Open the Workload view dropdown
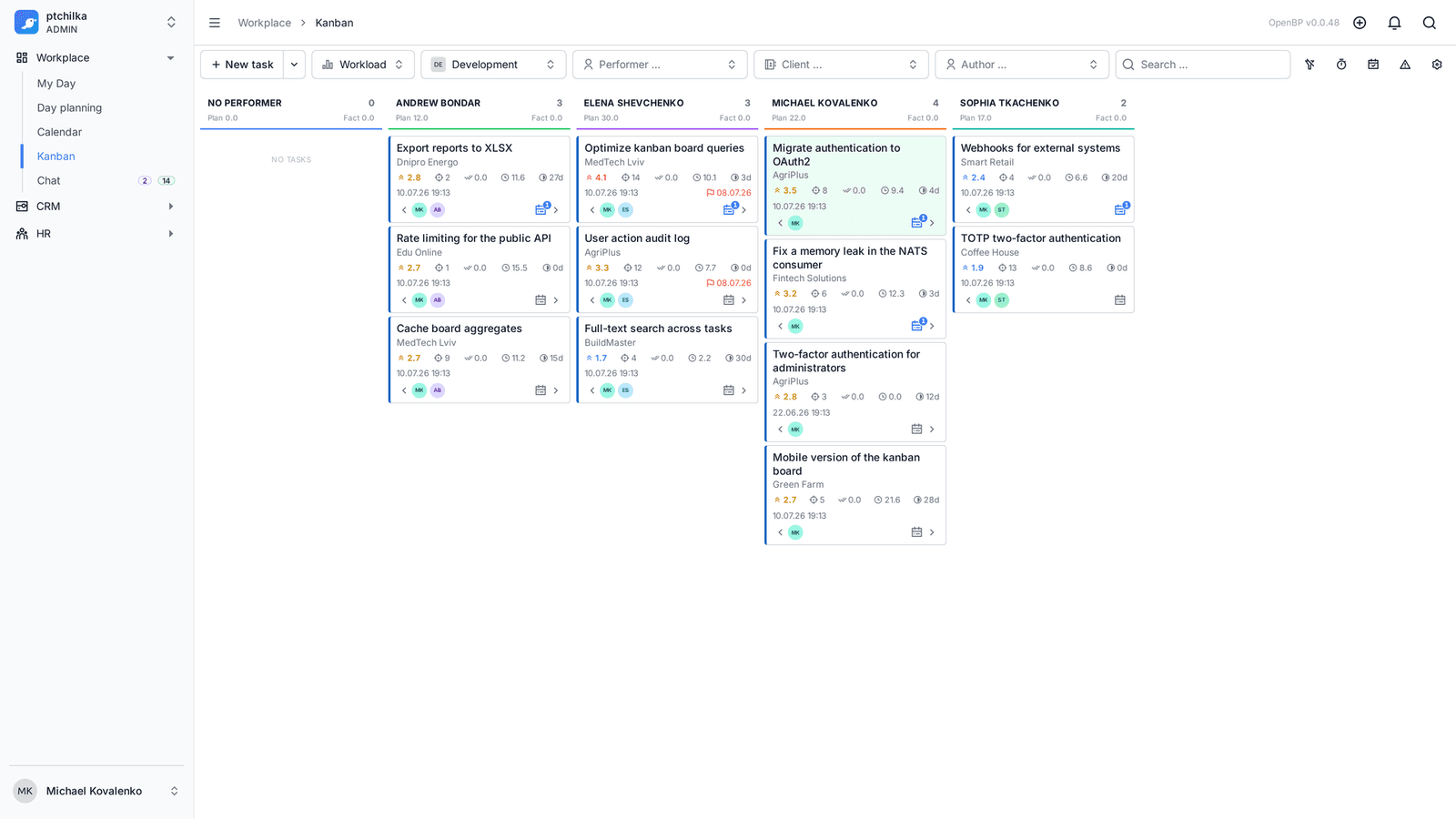Screen dimensions: 1456x819 (x=363, y=65)
